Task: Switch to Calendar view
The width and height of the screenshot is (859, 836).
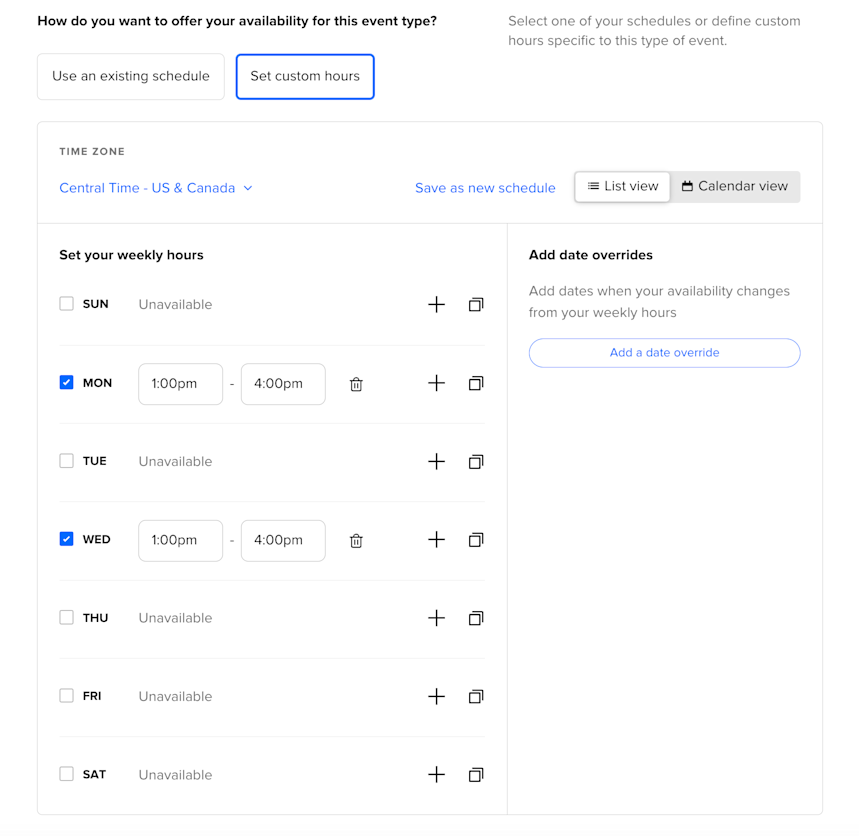Action: (x=735, y=186)
